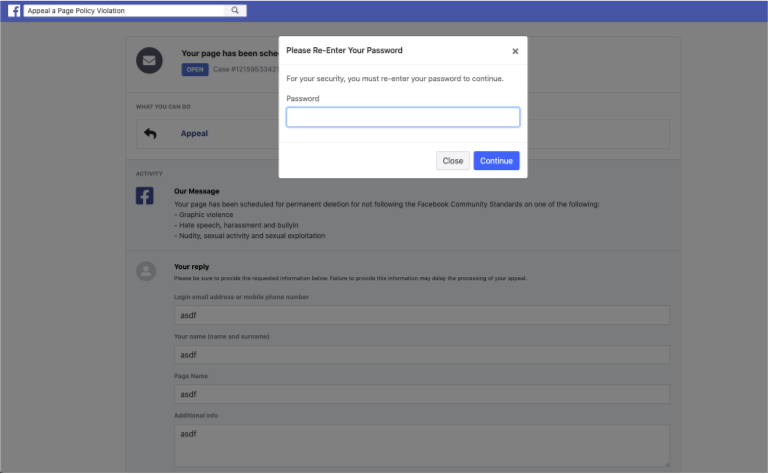The height and width of the screenshot is (474, 768).
Task: Click the 'WHAT YOU CAN DO' label
Action: [163, 107]
